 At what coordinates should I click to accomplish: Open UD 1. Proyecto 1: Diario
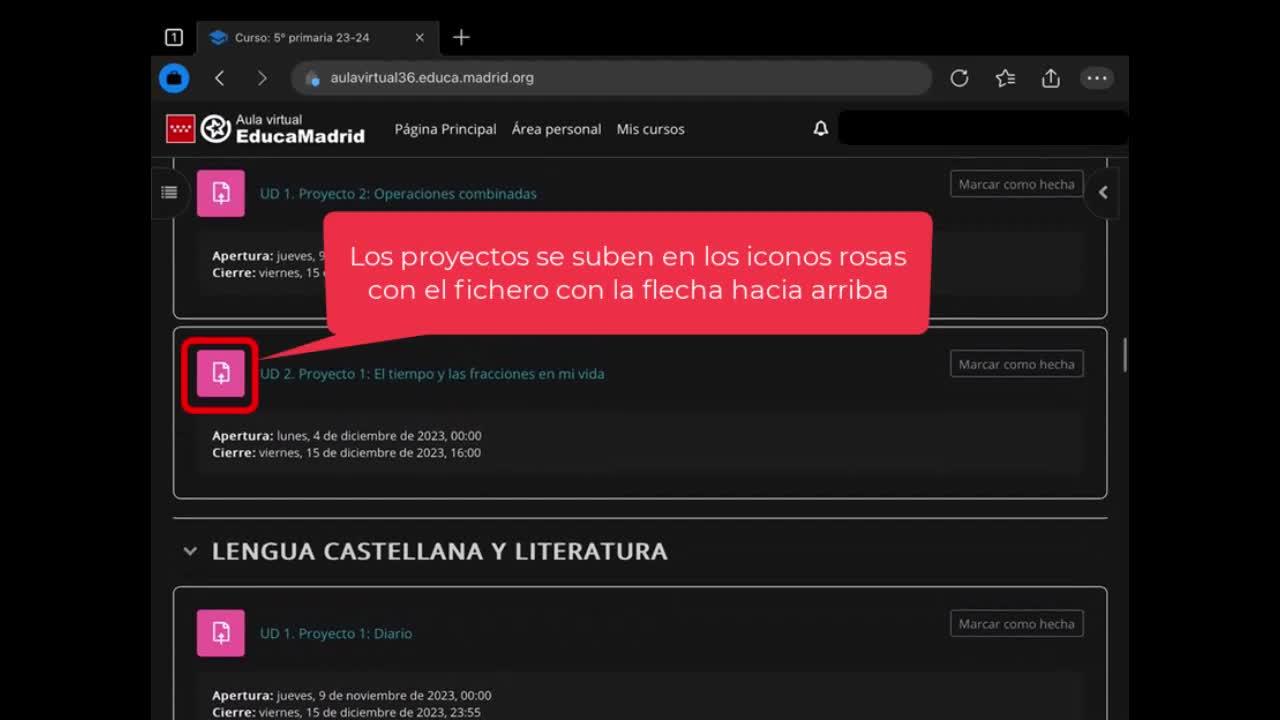pos(336,634)
